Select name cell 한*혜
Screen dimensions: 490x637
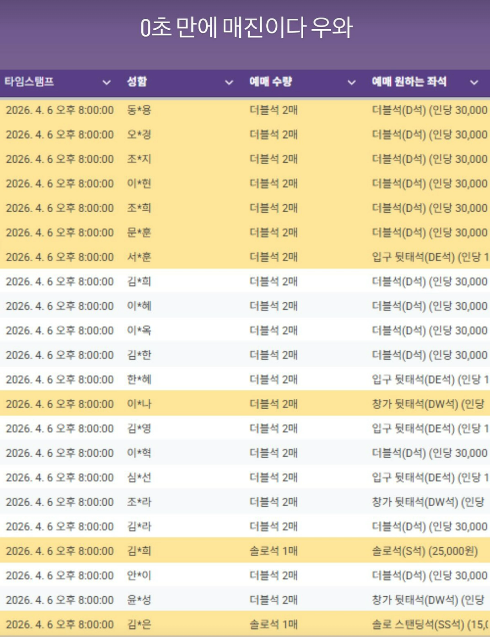coord(139,379)
